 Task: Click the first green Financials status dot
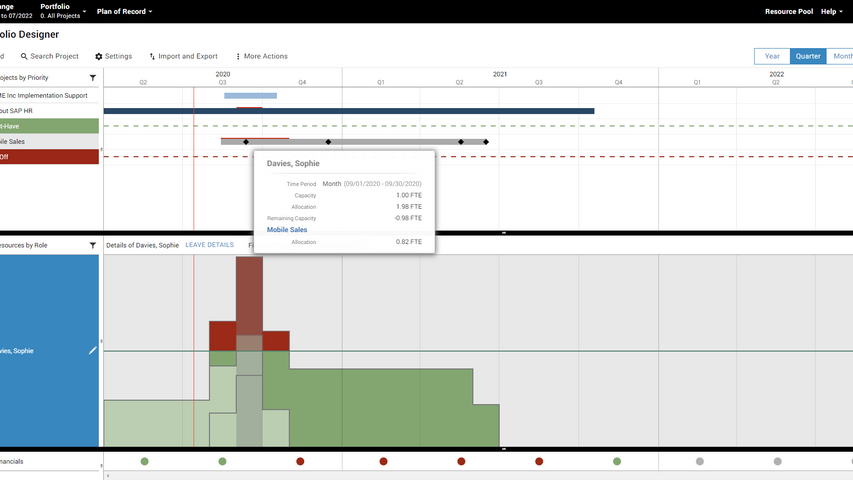145,461
